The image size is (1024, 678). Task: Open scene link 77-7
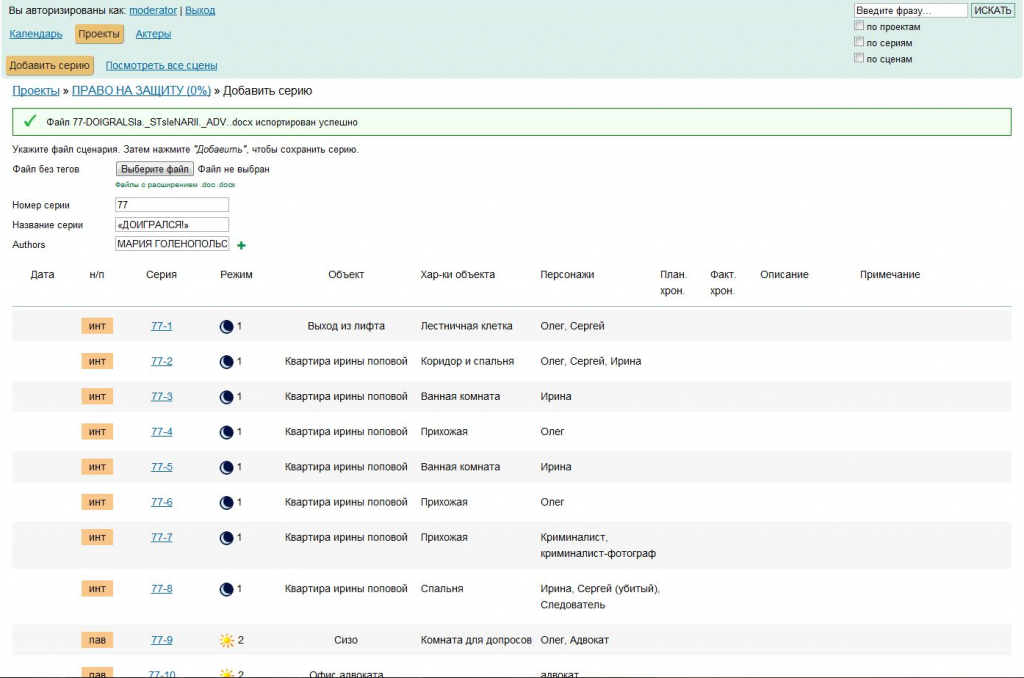click(x=161, y=538)
